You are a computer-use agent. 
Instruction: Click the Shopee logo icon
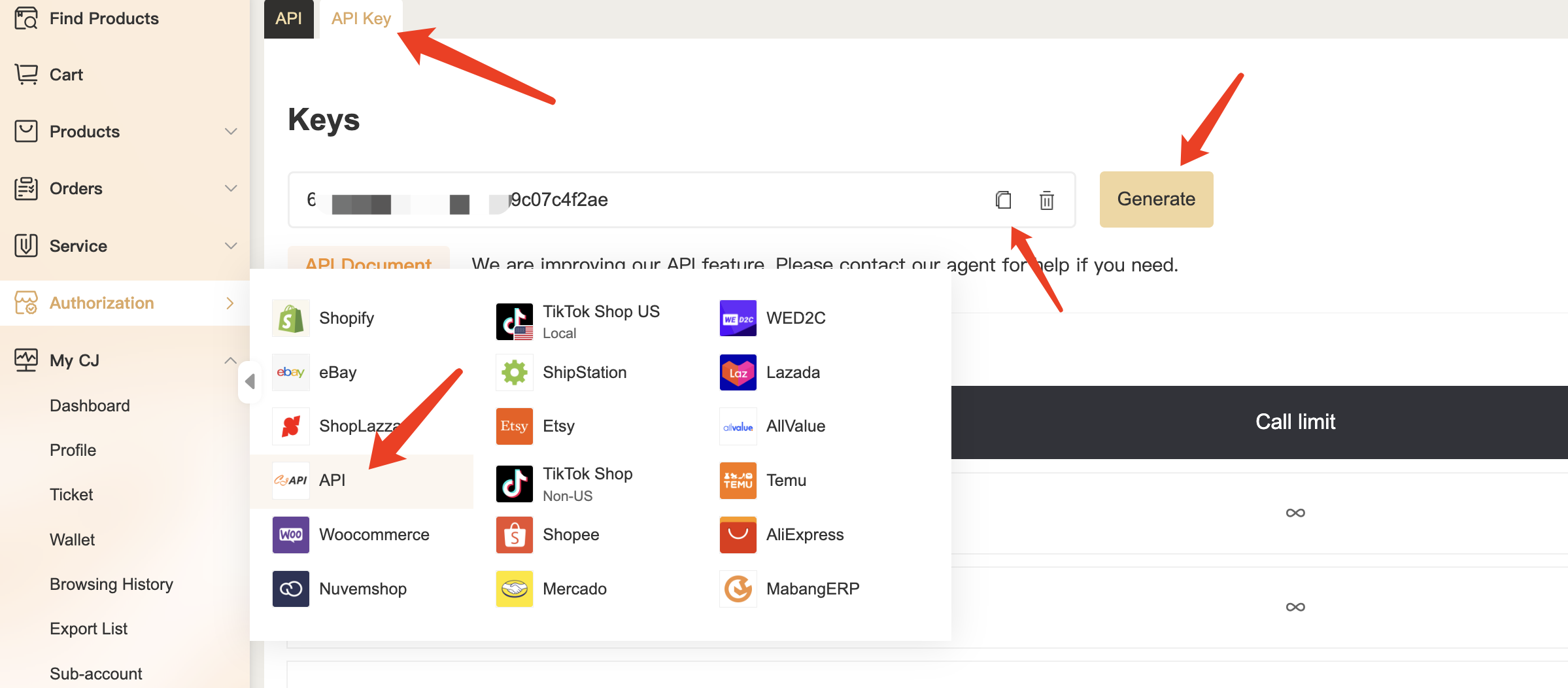click(515, 535)
